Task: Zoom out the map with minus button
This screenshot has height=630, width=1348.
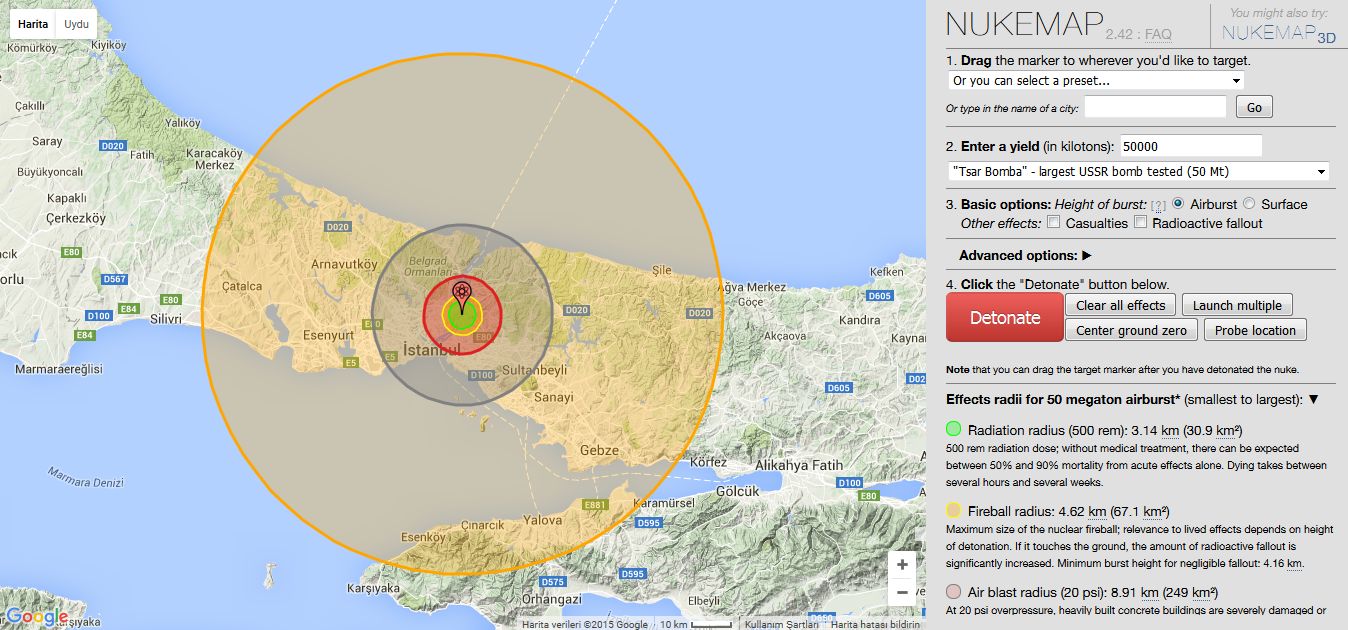Action: coord(902,592)
